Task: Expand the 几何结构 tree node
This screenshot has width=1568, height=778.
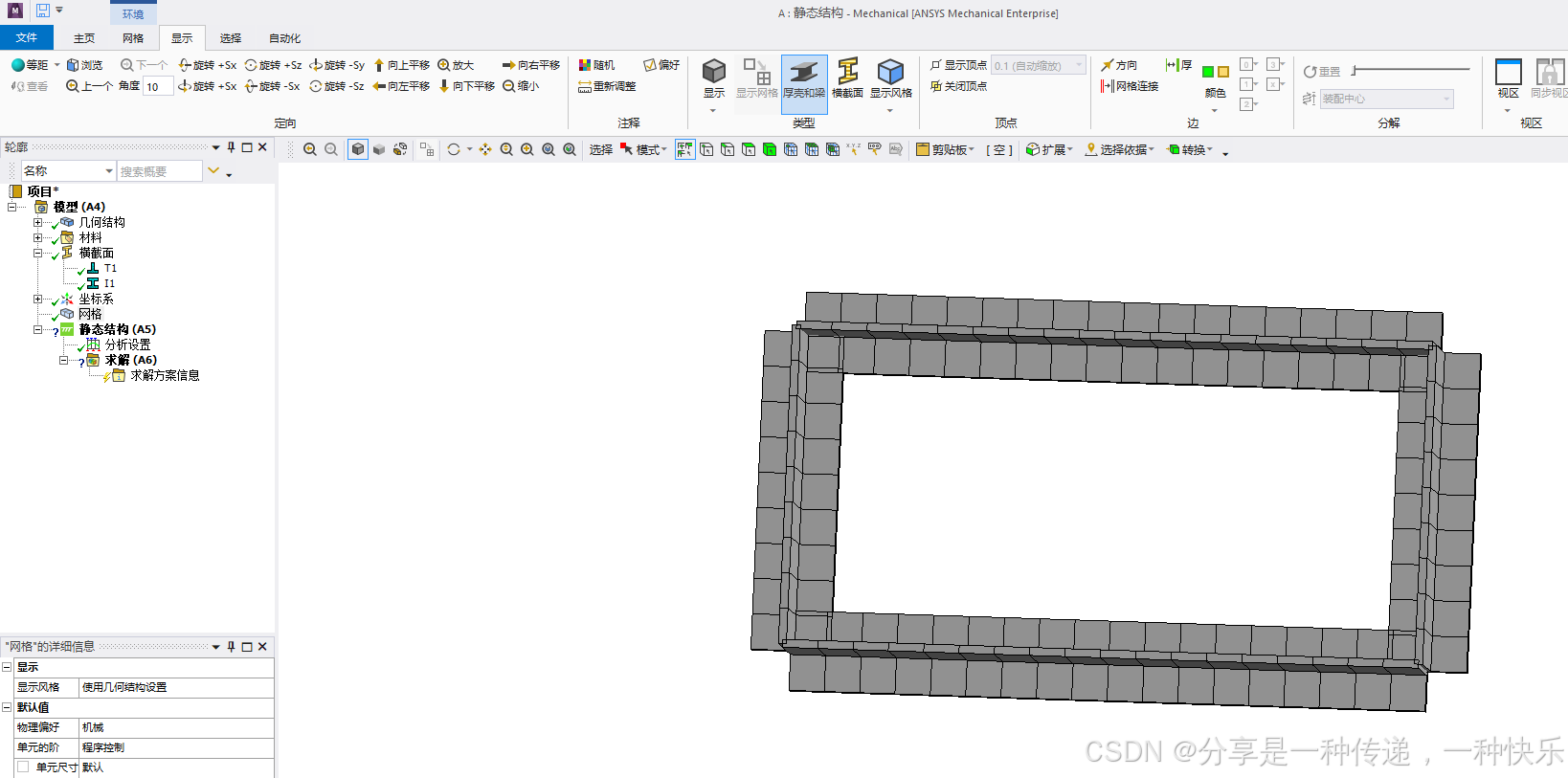Action: point(37,222)
